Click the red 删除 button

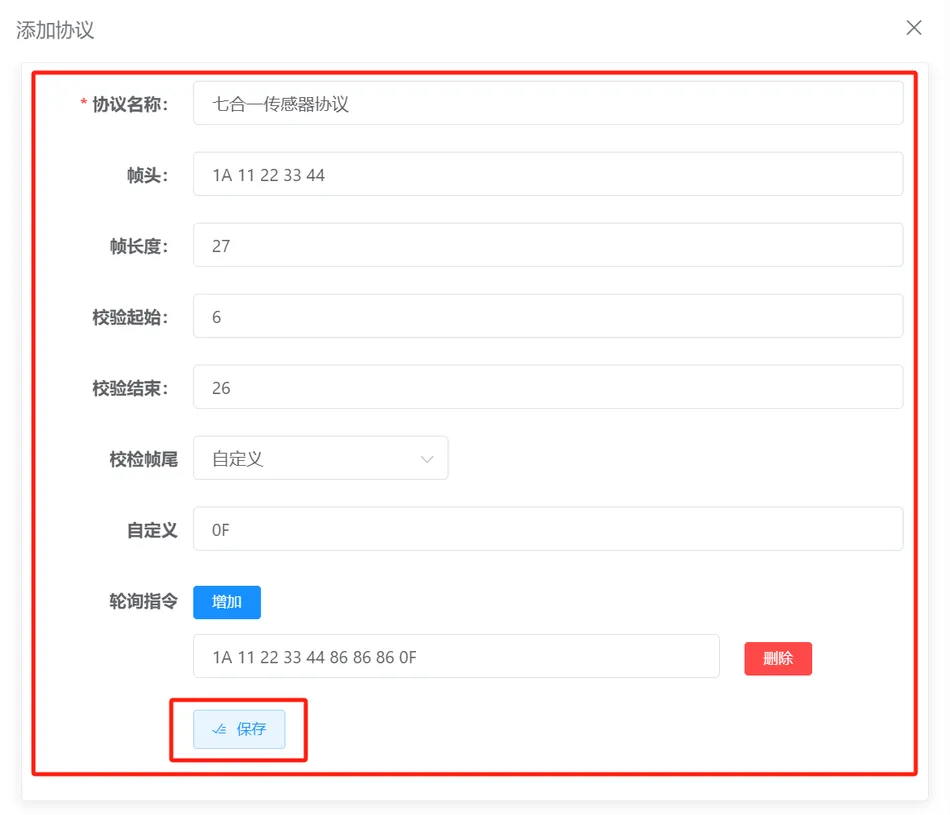778,658
